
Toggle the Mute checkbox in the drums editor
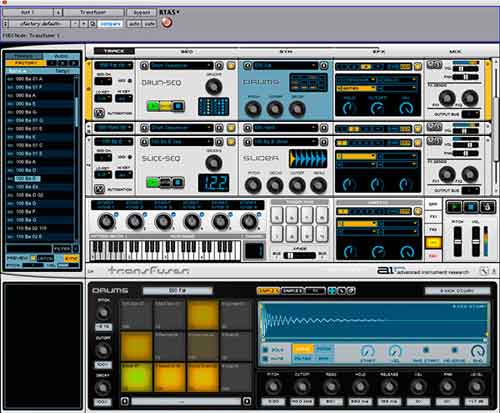[266, 359]
